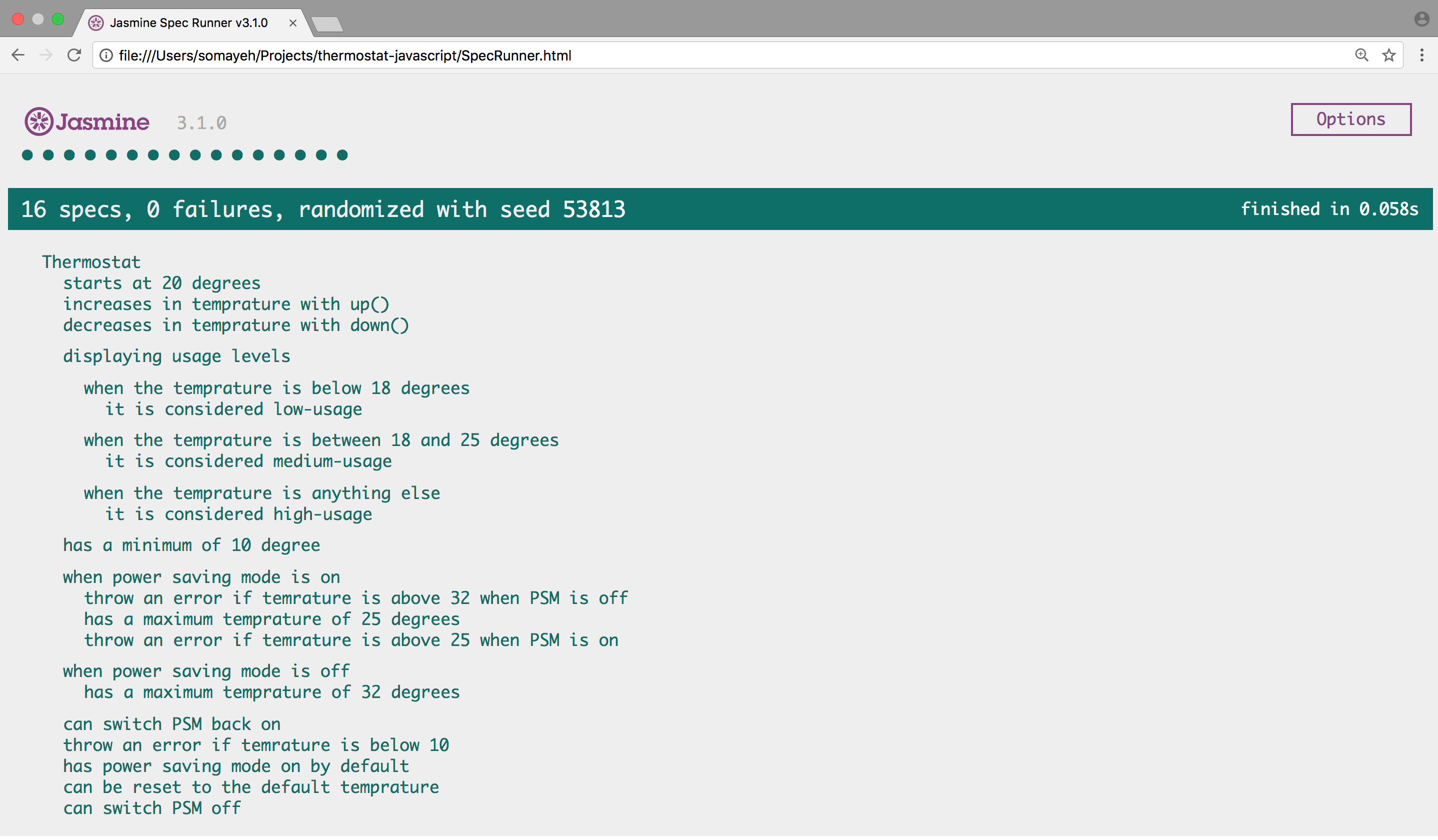Click the first green spec result dot
Viewport: 1438px width, 840px height.
coord(27,155)
